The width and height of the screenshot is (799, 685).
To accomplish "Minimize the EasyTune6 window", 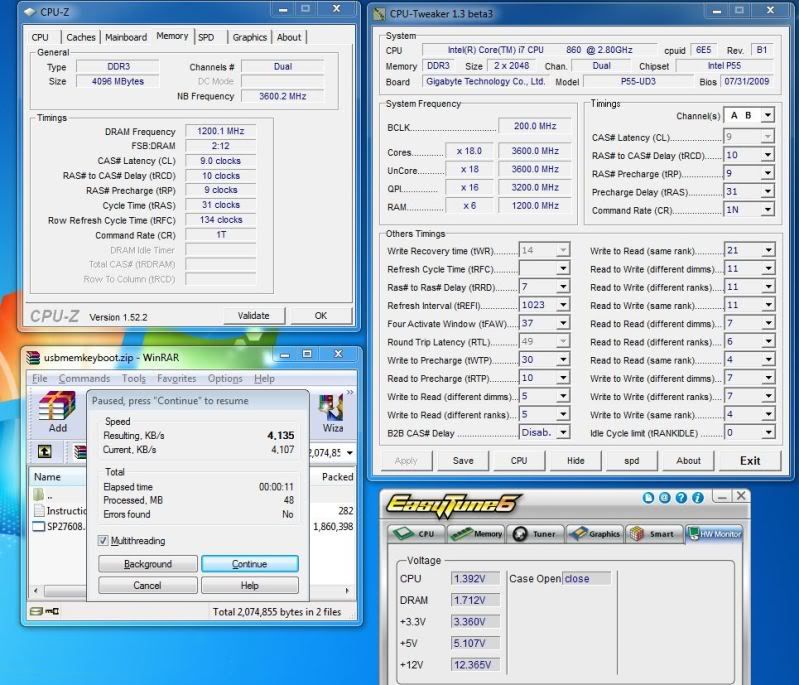I will pyautogui.click(x=722, y=496).
